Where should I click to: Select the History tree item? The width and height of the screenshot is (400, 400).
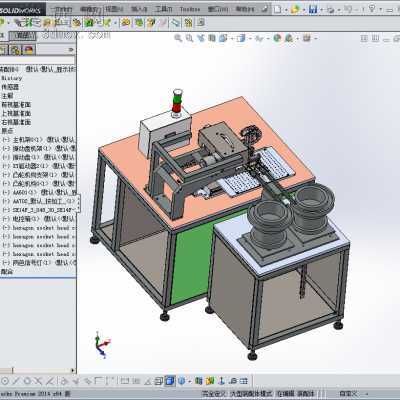[12, 78]
